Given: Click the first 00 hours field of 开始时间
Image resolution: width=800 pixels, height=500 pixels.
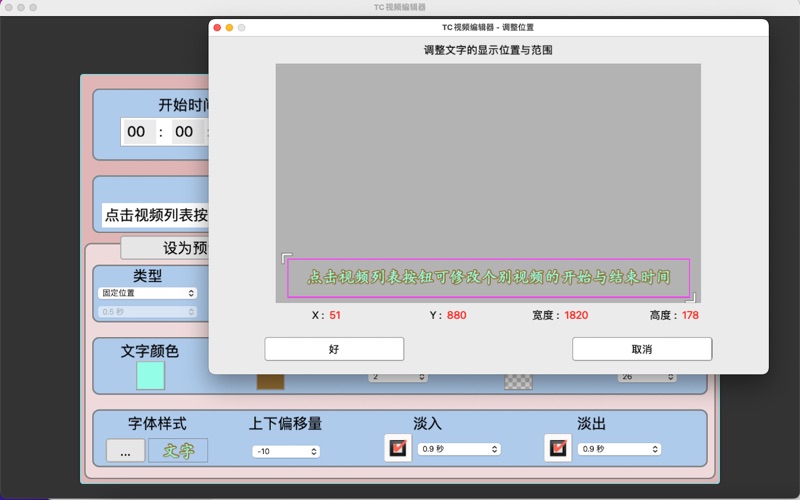Looking at the screenshot, I should [137, 132].
